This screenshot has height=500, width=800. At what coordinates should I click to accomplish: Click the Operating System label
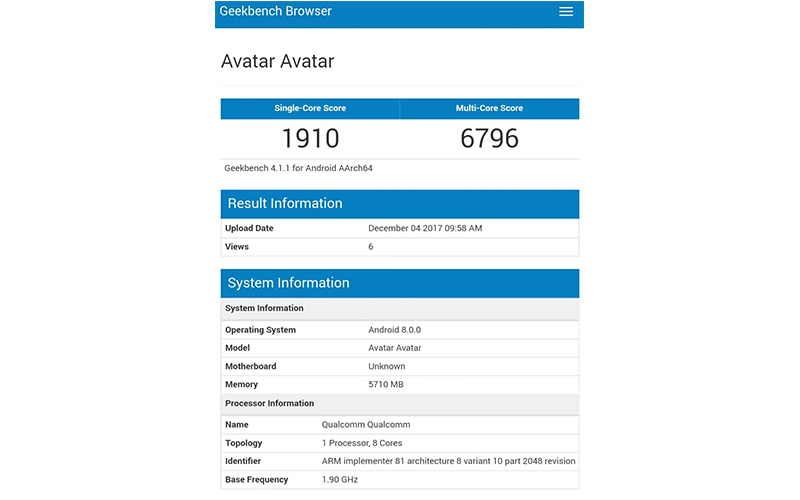pyautogui.click(x=260, y=330)
